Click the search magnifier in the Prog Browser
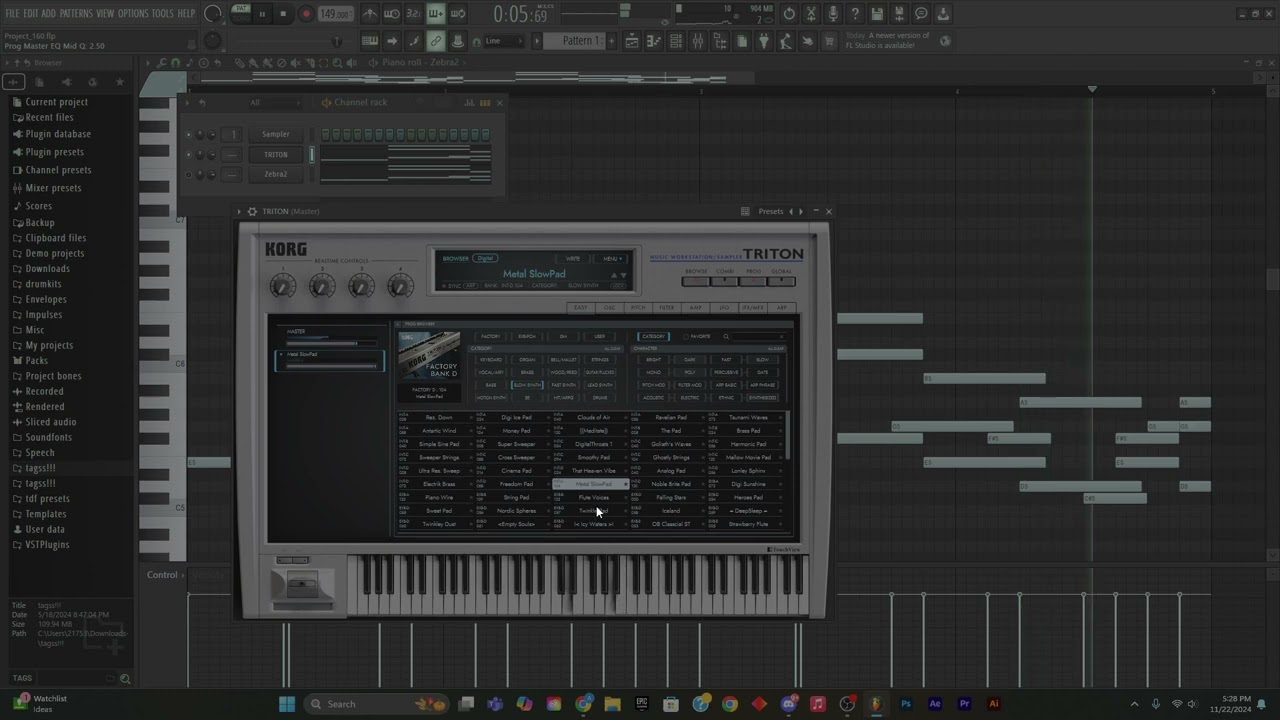 pyautogui.click(x=726, y=337)
